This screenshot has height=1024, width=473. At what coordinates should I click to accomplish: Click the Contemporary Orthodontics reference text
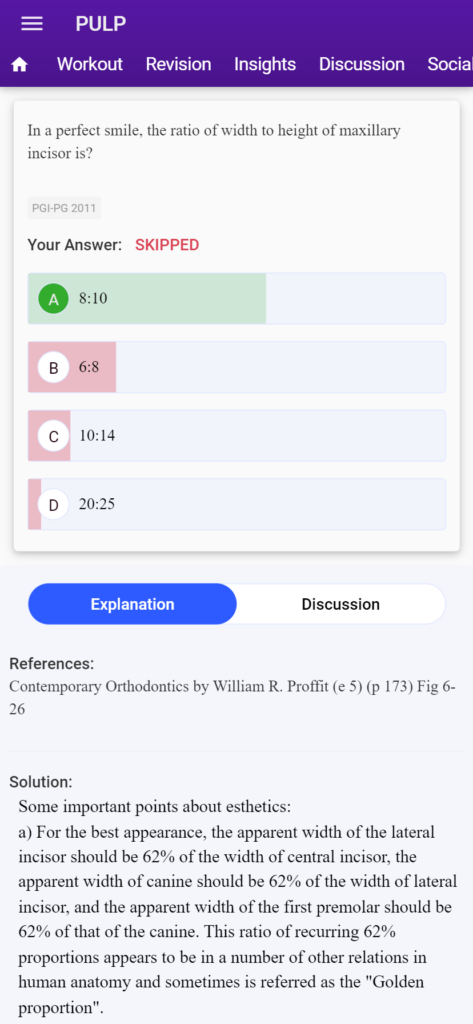point(233,698)
